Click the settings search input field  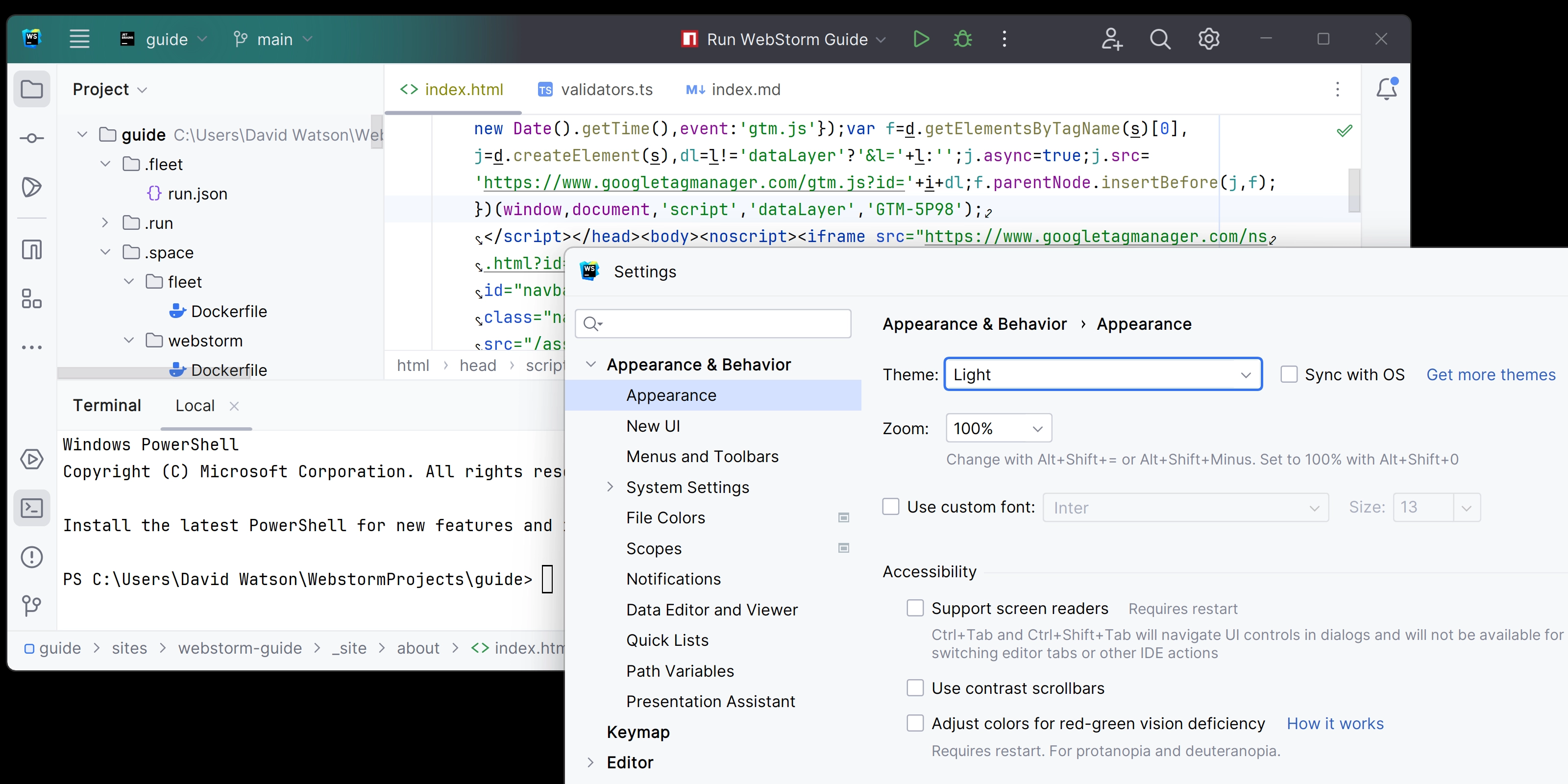[714, 322]
